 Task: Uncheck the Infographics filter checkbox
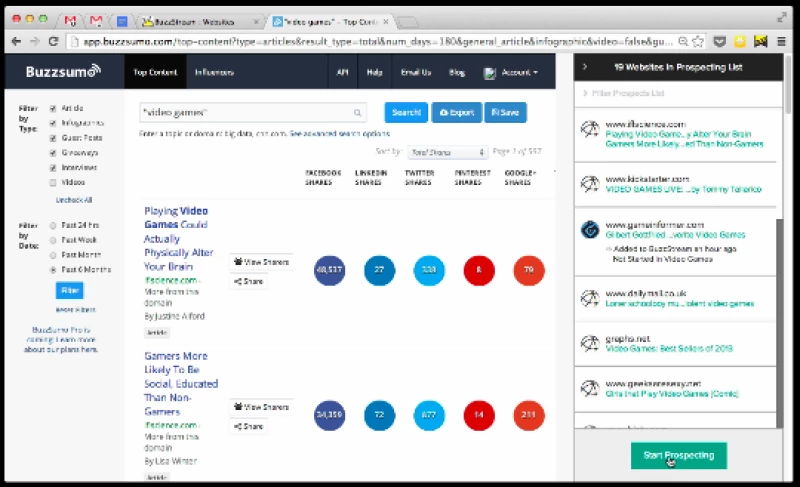(53, 123)
